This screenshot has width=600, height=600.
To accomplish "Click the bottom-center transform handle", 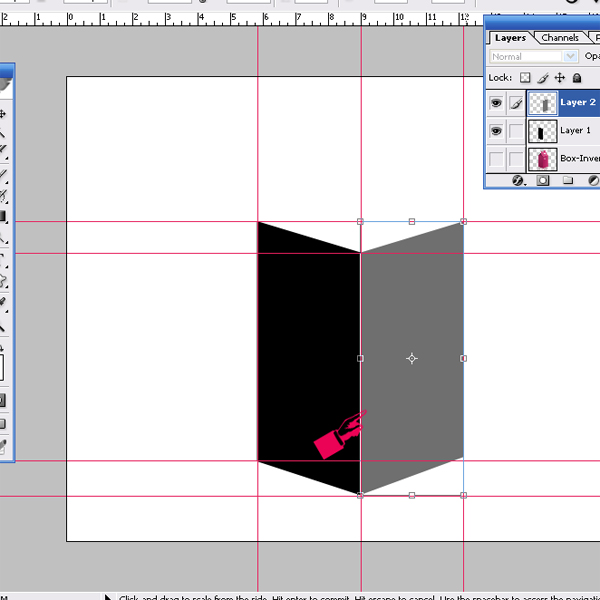I will coord(412,496).
